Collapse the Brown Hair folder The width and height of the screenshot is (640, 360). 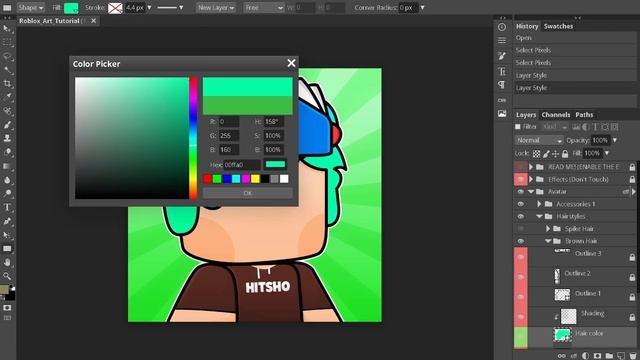point(548,241)
